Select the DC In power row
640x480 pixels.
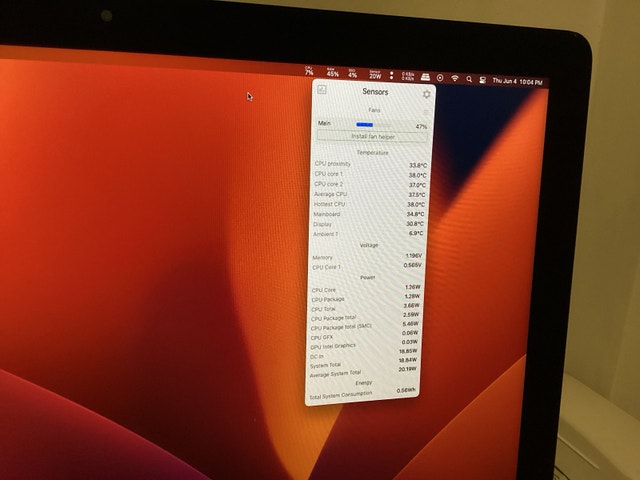coord(363,354)
